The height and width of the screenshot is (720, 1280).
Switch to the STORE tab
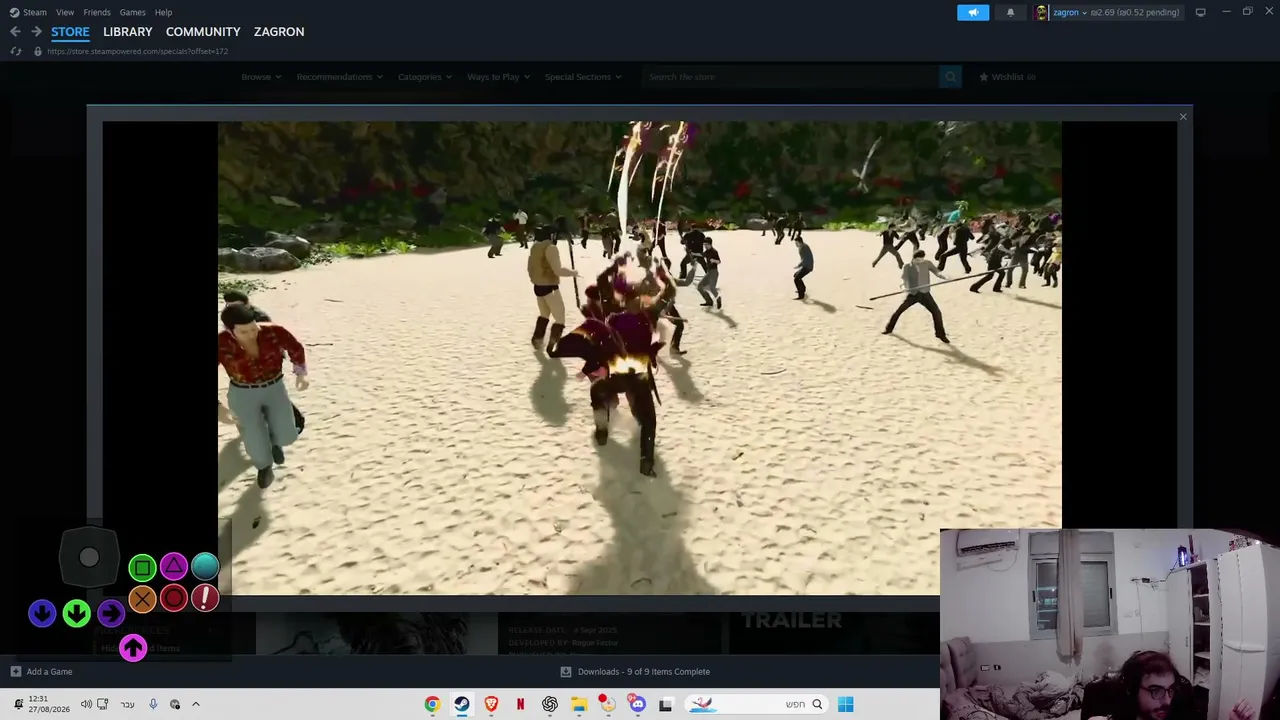(70, 32)
